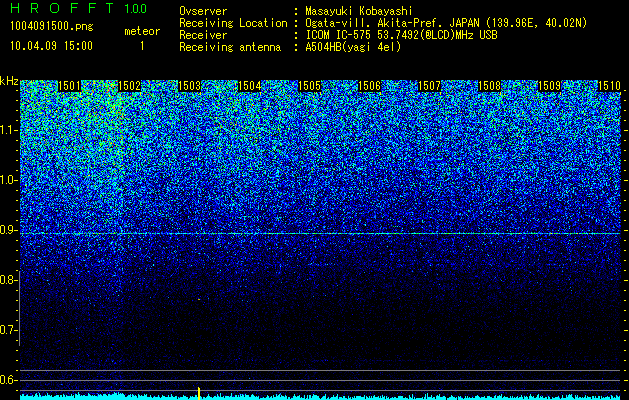Click the file name 1004091500.png
The image size is (629, 400).
[x=52, y=27]
